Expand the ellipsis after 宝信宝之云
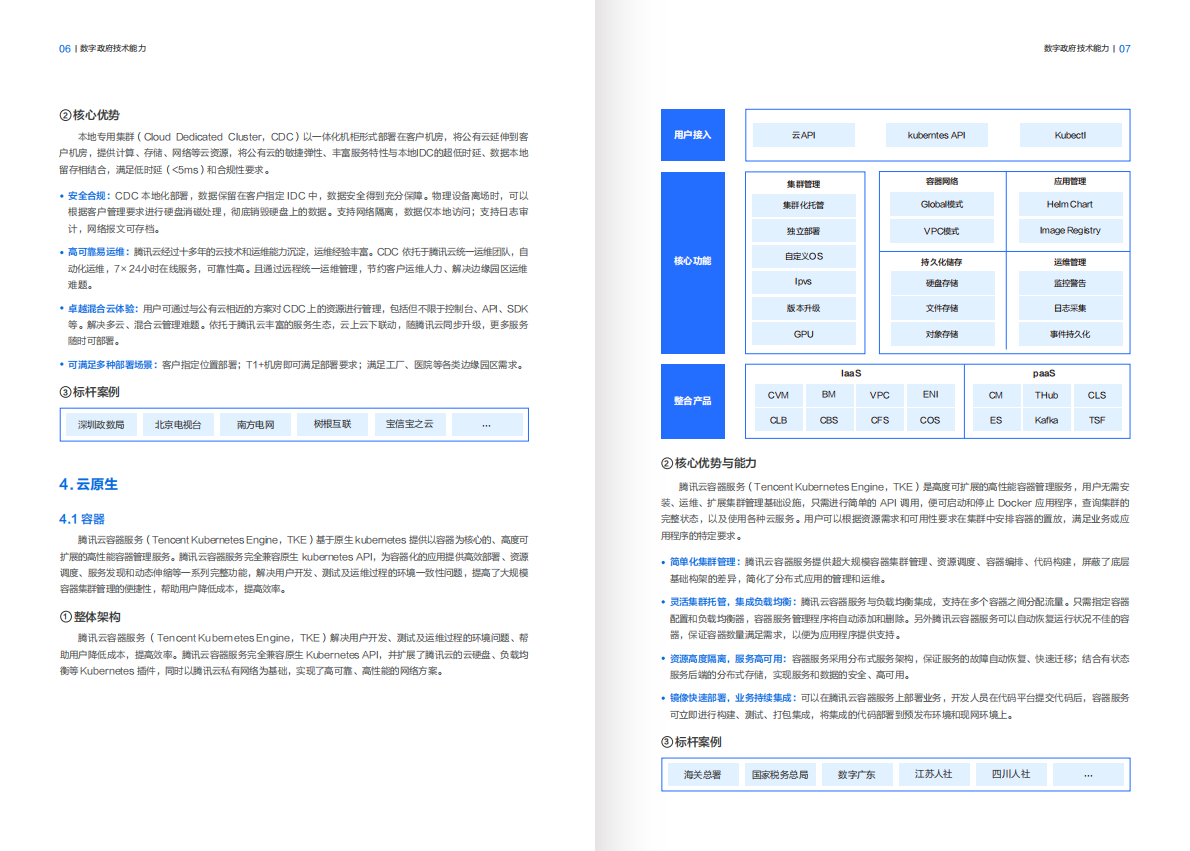This screenshot has height=851, width=1190. click(486, 424)
